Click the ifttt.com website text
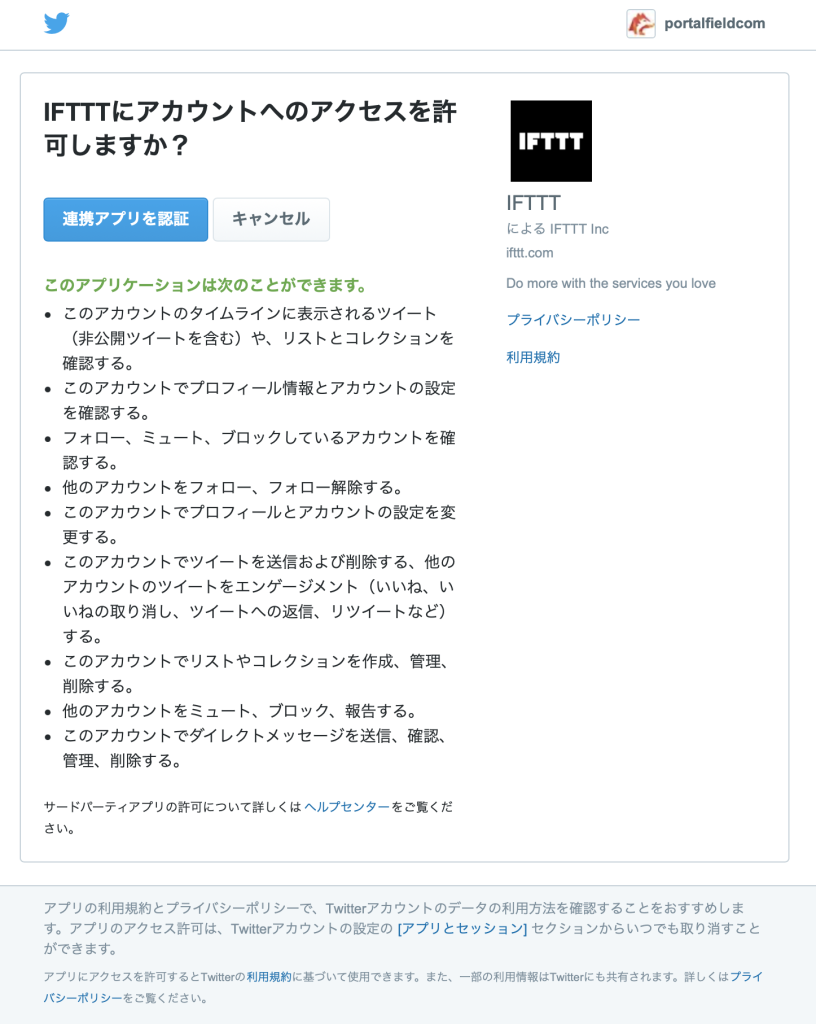 pyautogui.click(x=529, y=253)
